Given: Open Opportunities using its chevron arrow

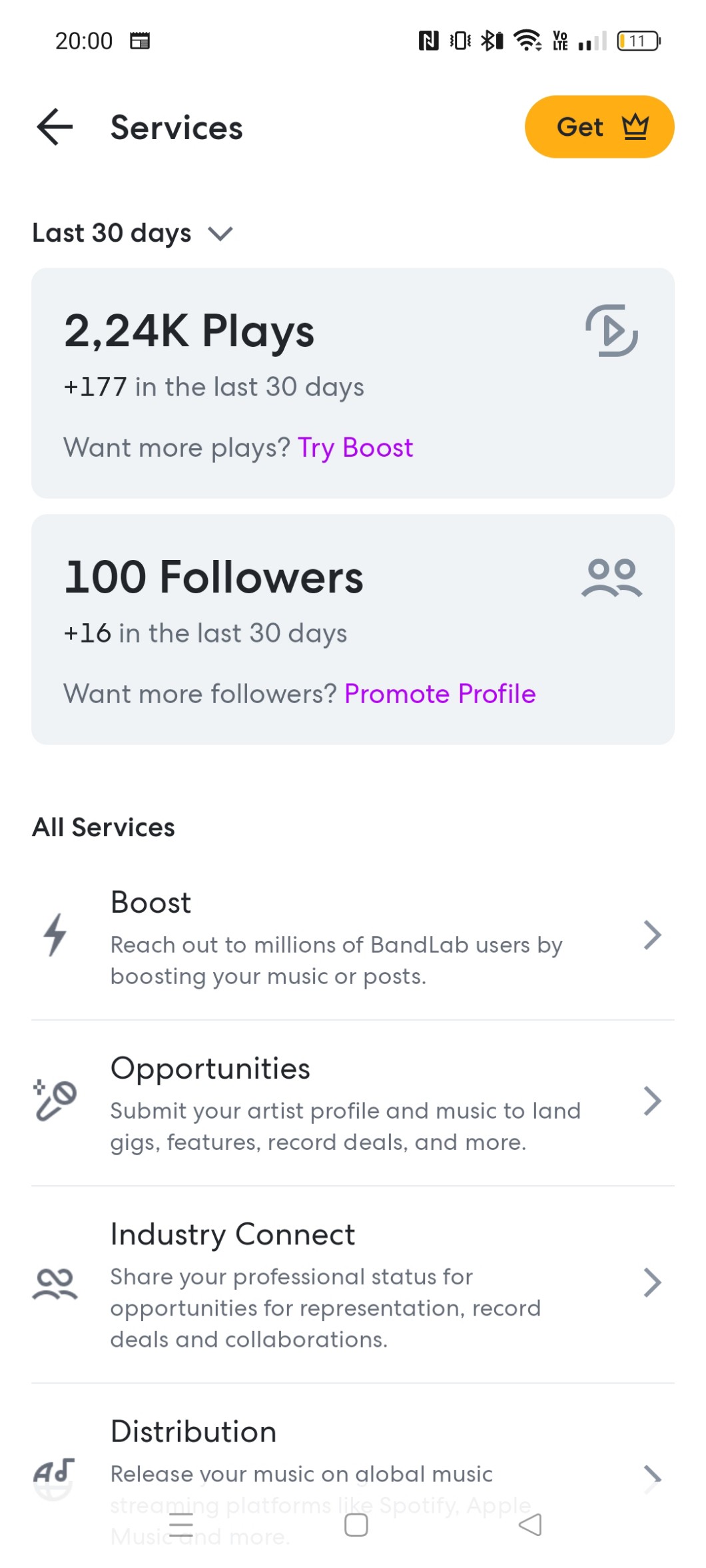Looking at the screenshot, I should [652, 1101].
